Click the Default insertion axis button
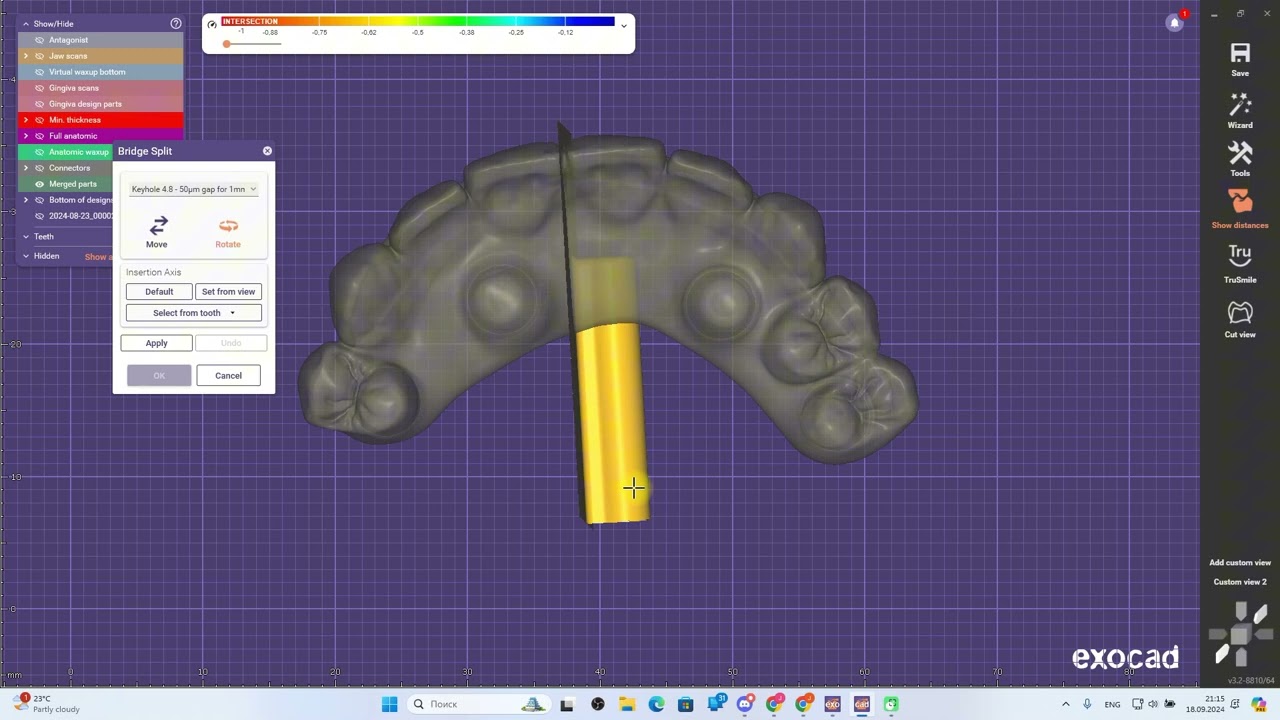The image size is (1280, 720). tap(159, 291)
